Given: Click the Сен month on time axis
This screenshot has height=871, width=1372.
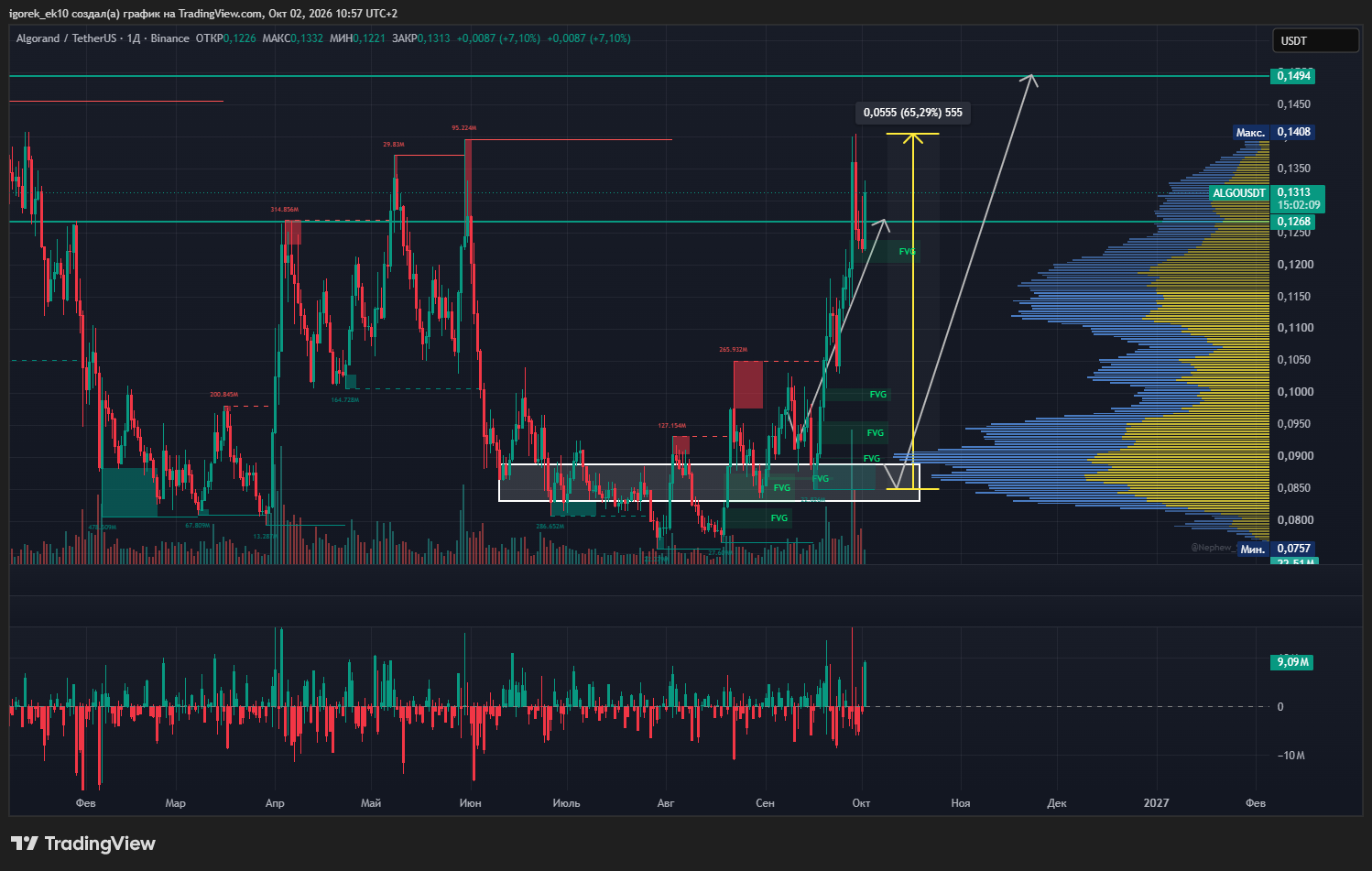Looking at the screenshot, I should [x=765, y=803].
